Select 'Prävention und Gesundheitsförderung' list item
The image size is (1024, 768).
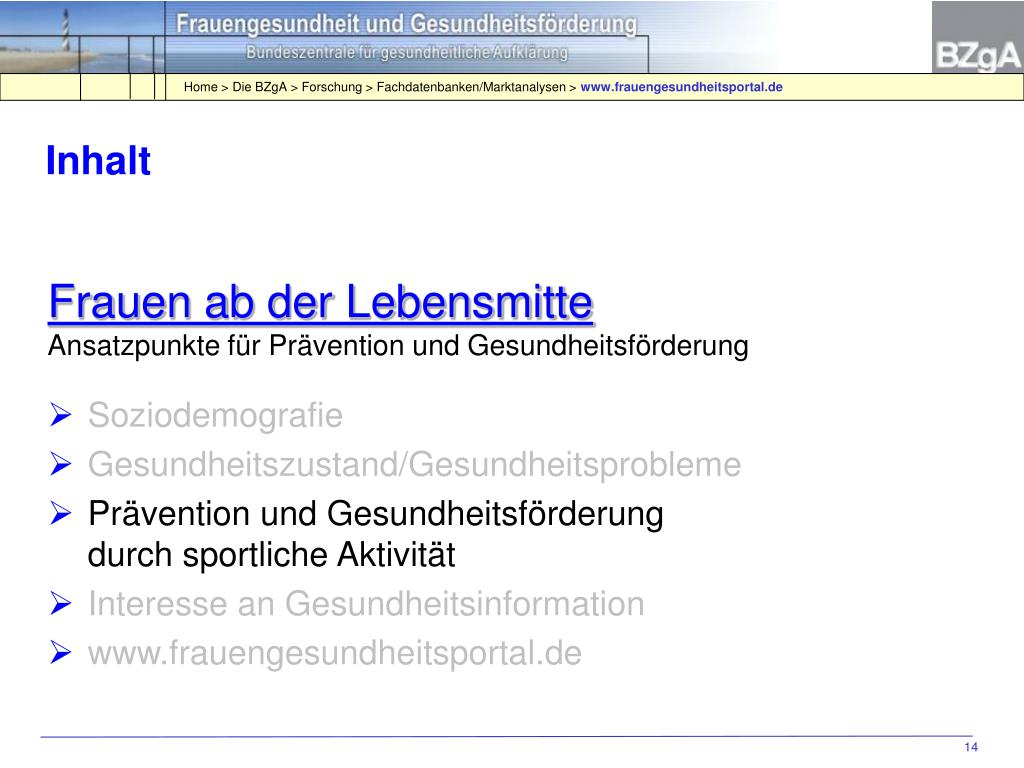376,514
